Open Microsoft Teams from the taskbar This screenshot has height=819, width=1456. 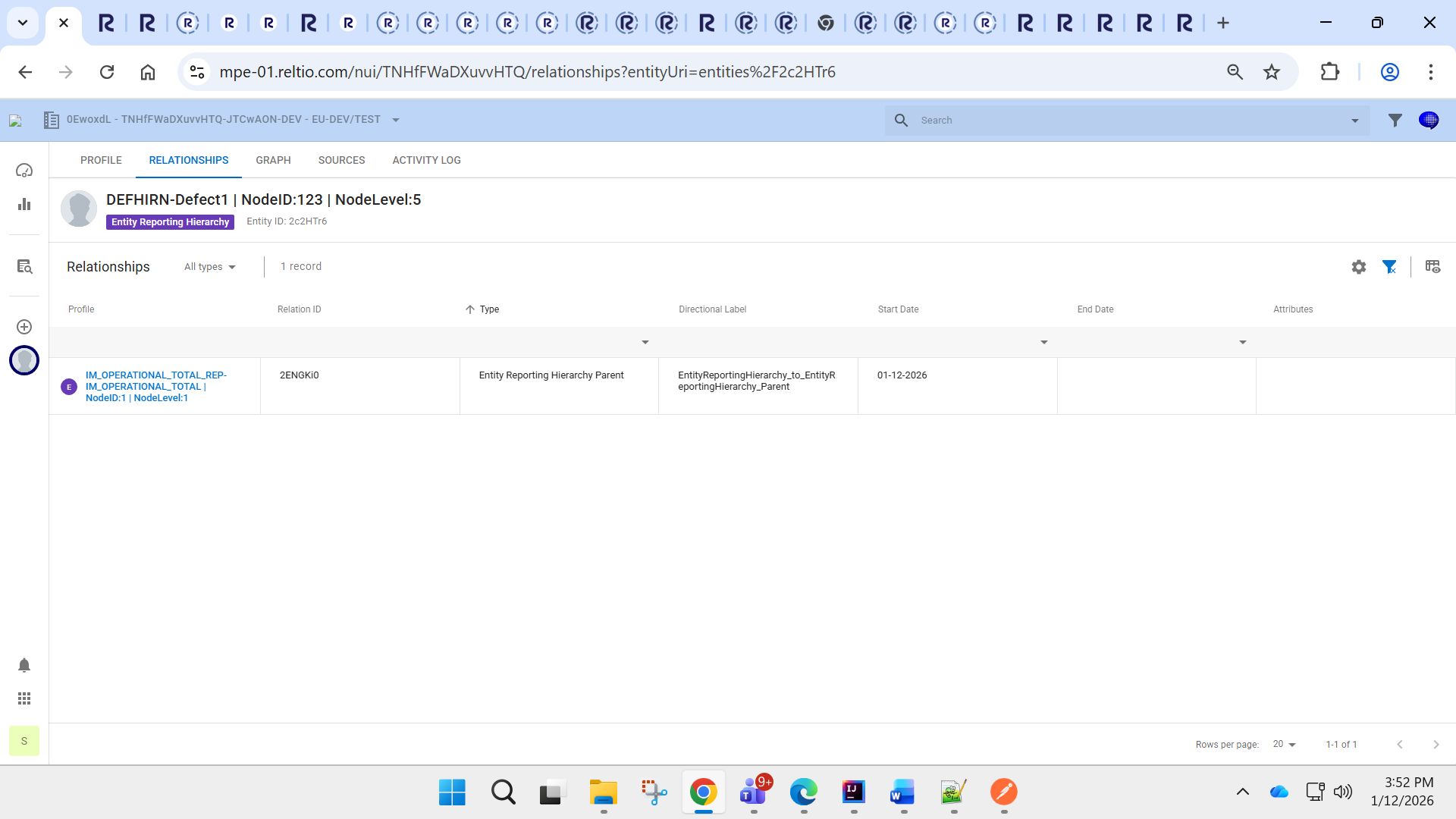[752, 792]
